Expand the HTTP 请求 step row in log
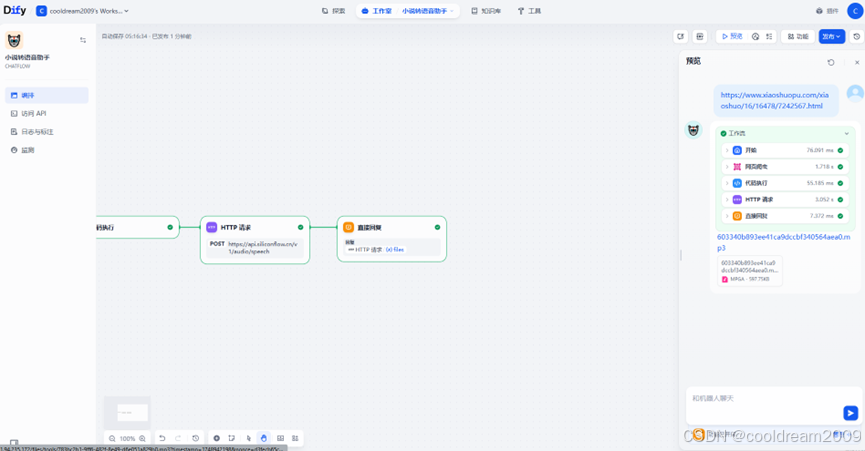The width and height of the screenshot is (865, 451). click(x=785, y=200)
